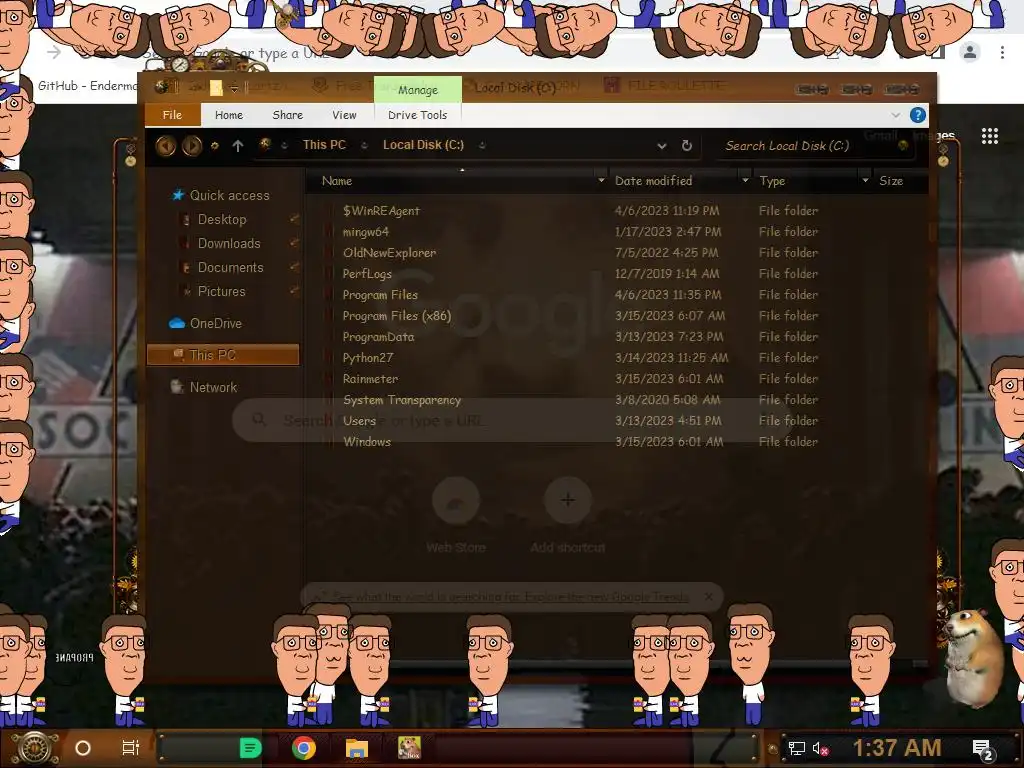Open the Date modified column filter dropdown
The width and height of the screenshot is (1024, 768).
(745, 180)
